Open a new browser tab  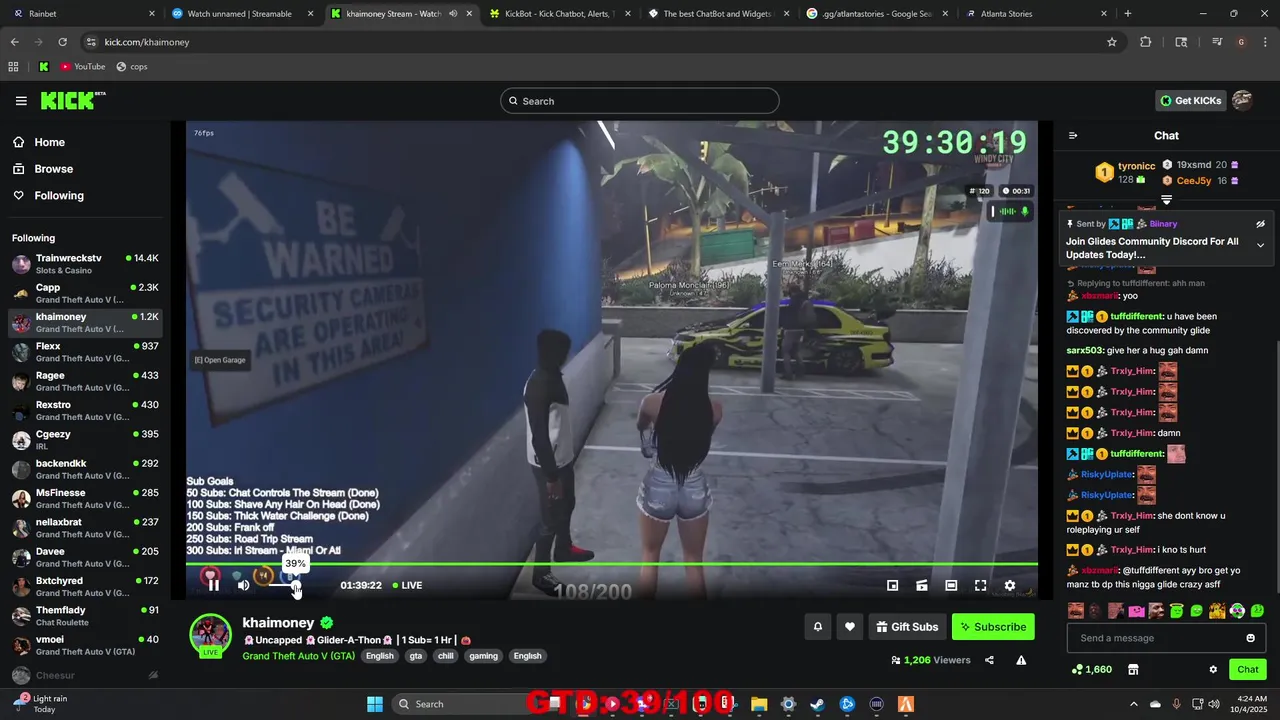[x=1127, y=14]
